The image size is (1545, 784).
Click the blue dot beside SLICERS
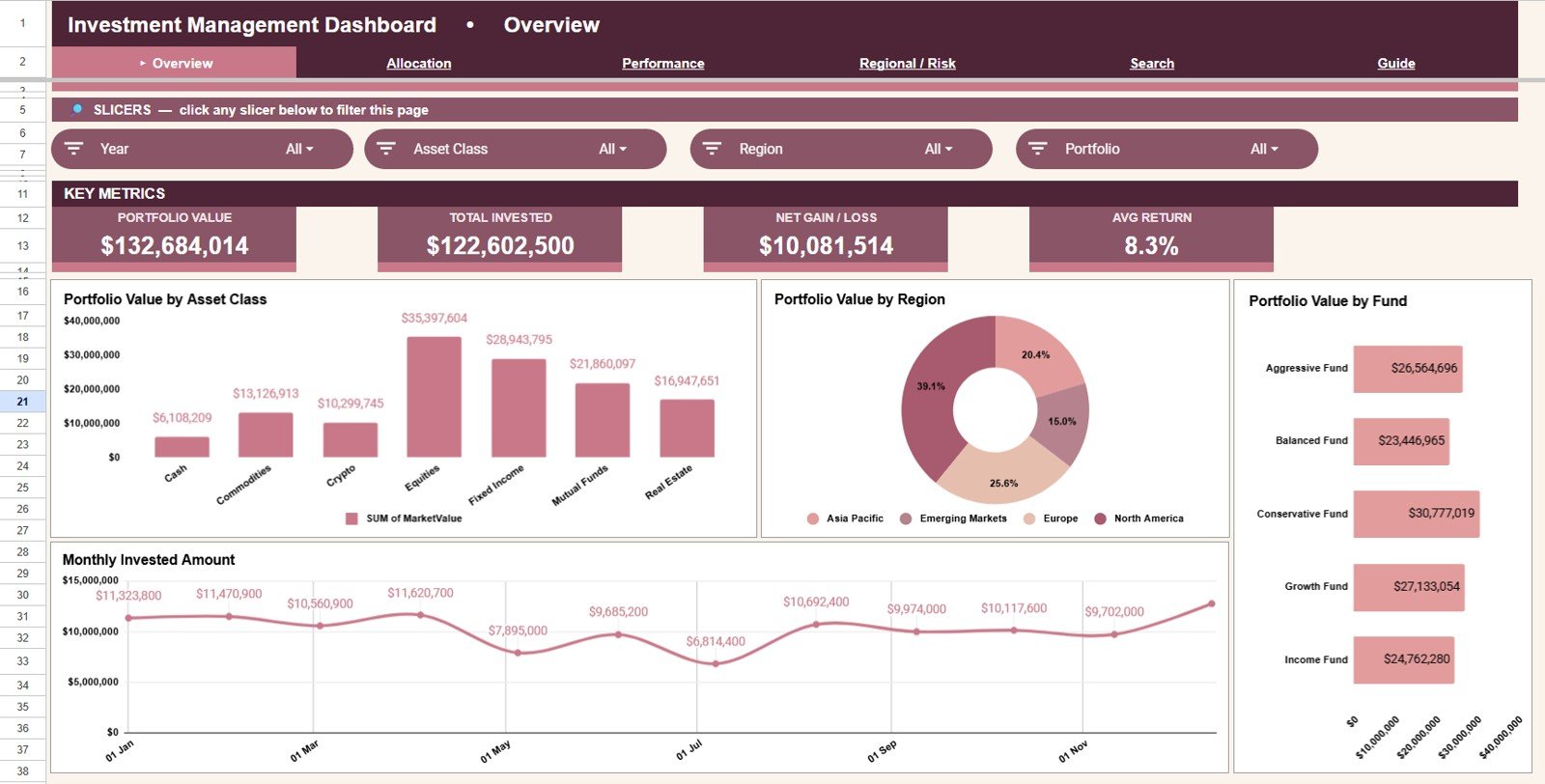pos(77,109)
